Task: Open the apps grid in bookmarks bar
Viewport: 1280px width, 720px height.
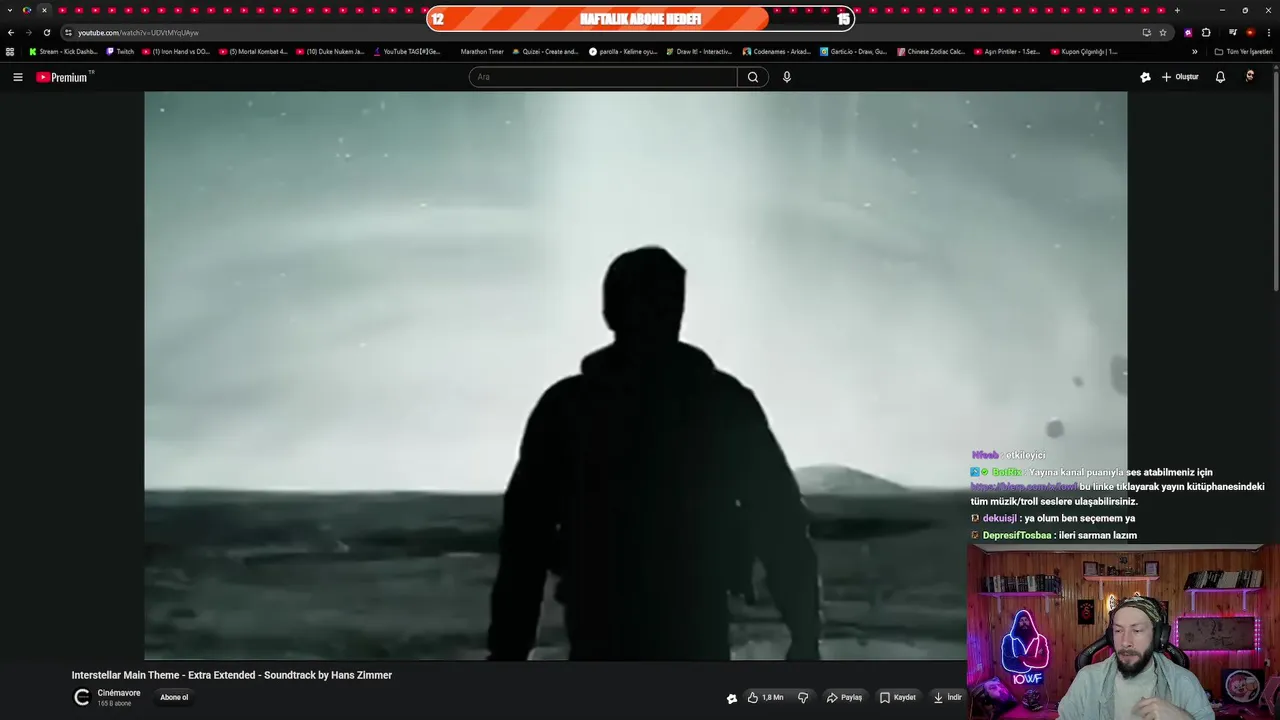Action: point(10,51)
